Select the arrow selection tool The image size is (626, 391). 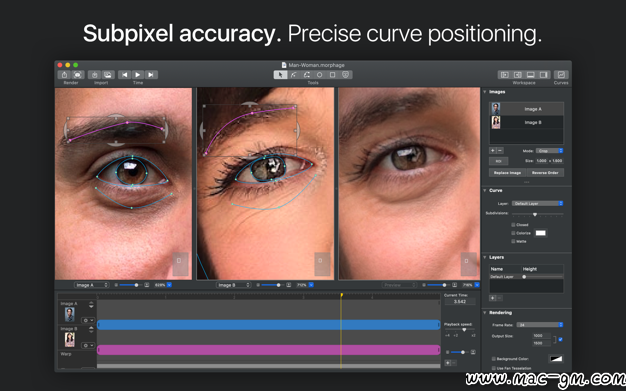pos(280,75)
